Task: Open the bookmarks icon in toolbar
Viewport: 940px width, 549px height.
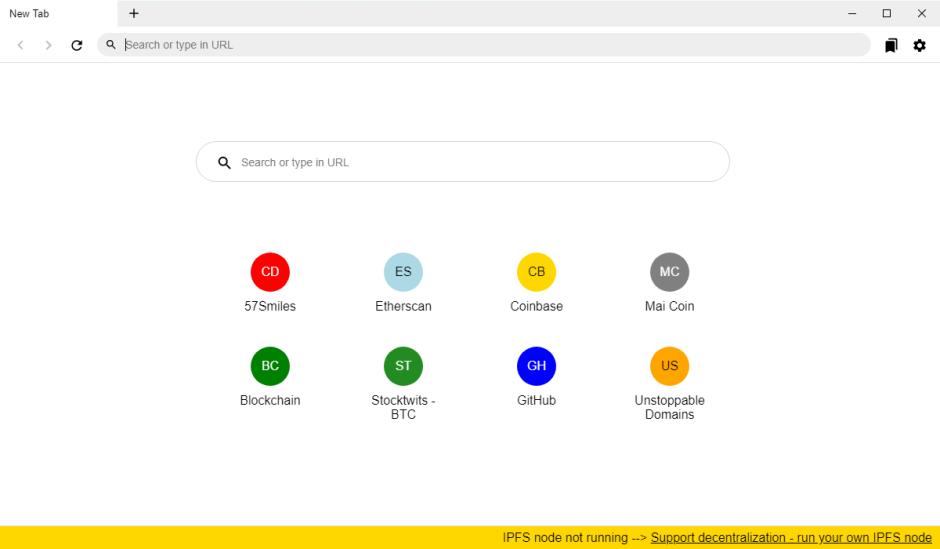Action: 891,45
